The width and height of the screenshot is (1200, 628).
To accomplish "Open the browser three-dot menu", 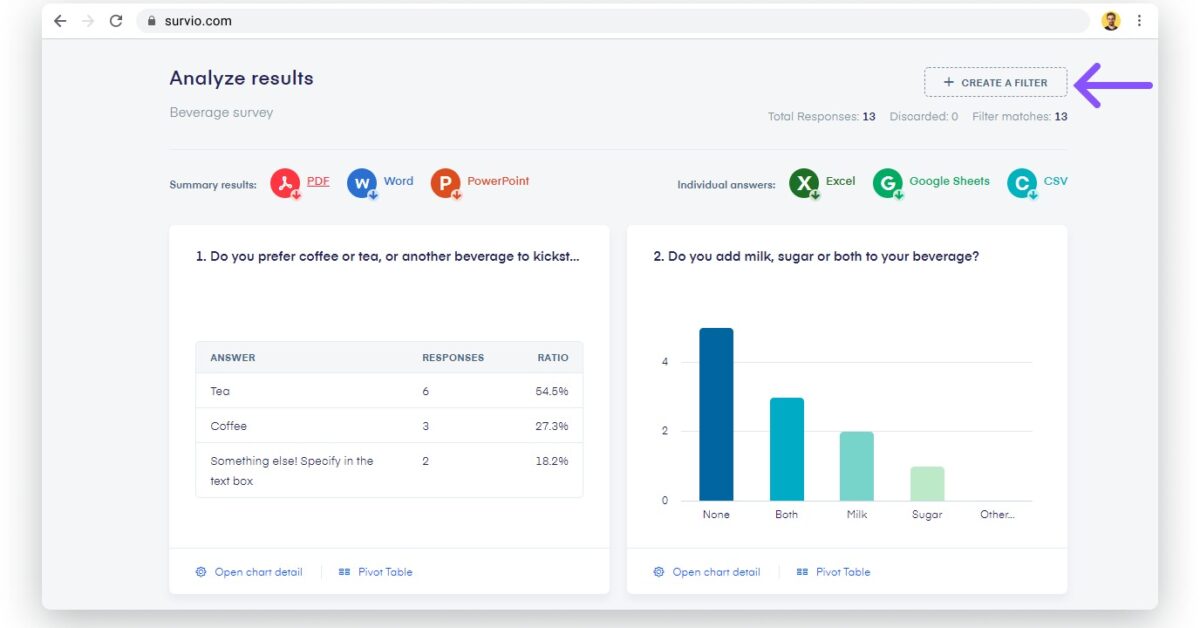I will click(x=1139, y=21).
